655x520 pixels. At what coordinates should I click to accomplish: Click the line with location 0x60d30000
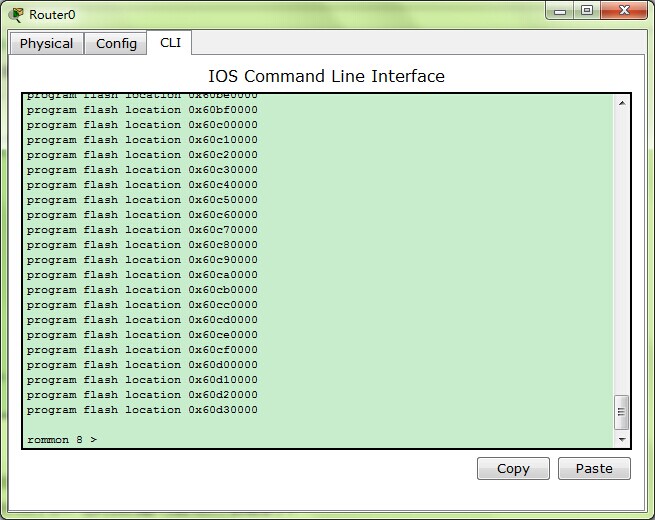pos(142,410)
